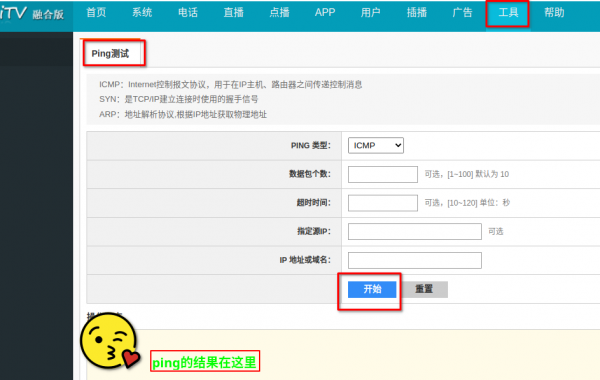This screenshot has height=380, width=600.
Task: Switch to the 工具 menu
Action: [508, 13]
